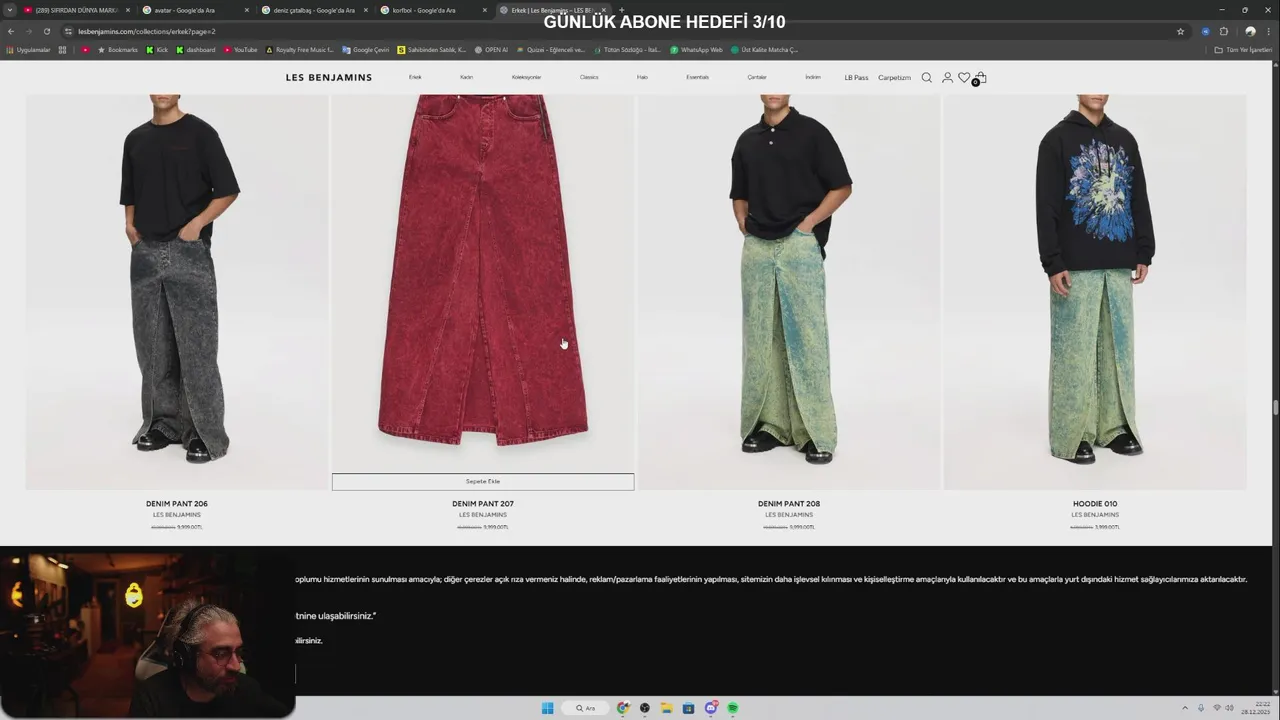Screen dimensions: 1280x720
Task: Click the Kadın menu item
Action: click(x=466, y=77)
